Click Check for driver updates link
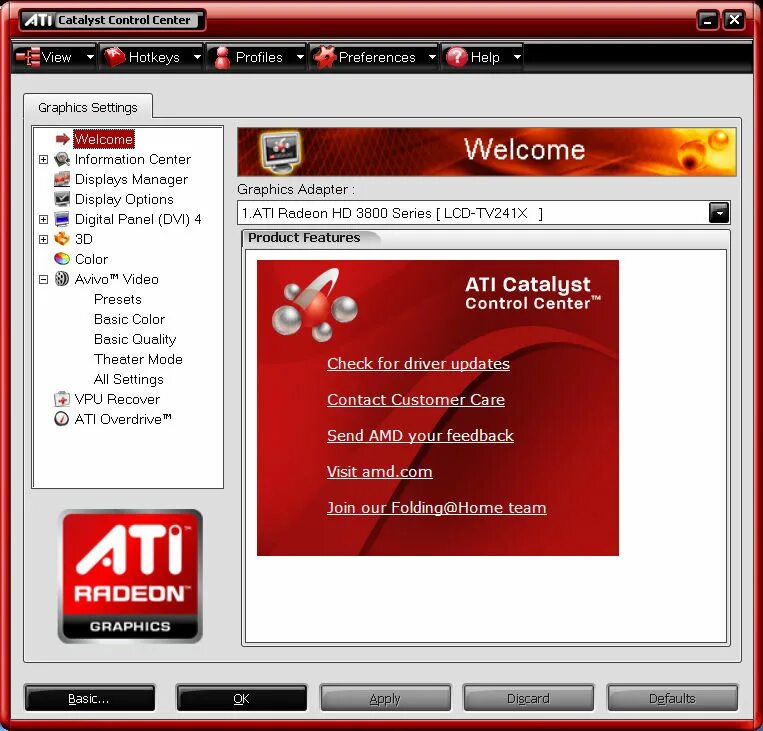Image resolution: width=763 pixels, height=731 pixels. click(418, 364)
